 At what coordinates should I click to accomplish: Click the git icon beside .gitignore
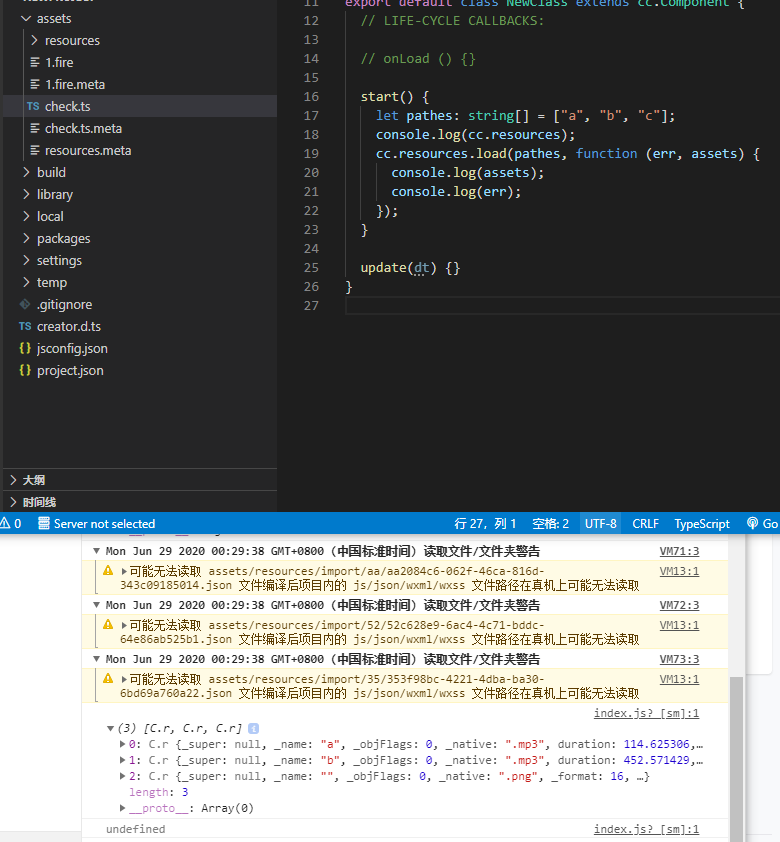pos(25,304)
